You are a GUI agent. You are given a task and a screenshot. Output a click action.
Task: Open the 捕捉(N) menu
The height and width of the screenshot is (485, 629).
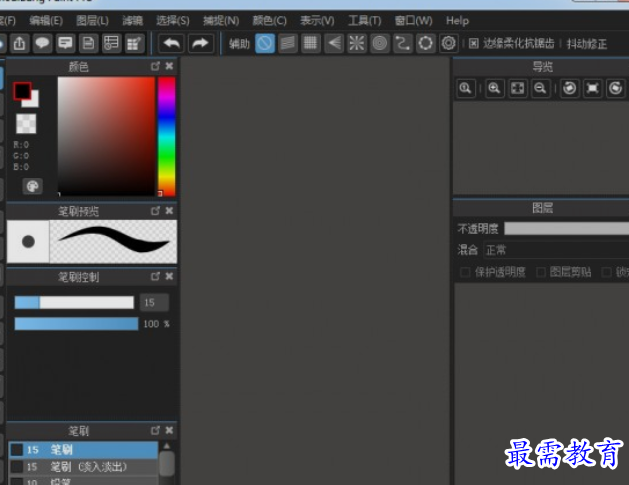[221, 20]
